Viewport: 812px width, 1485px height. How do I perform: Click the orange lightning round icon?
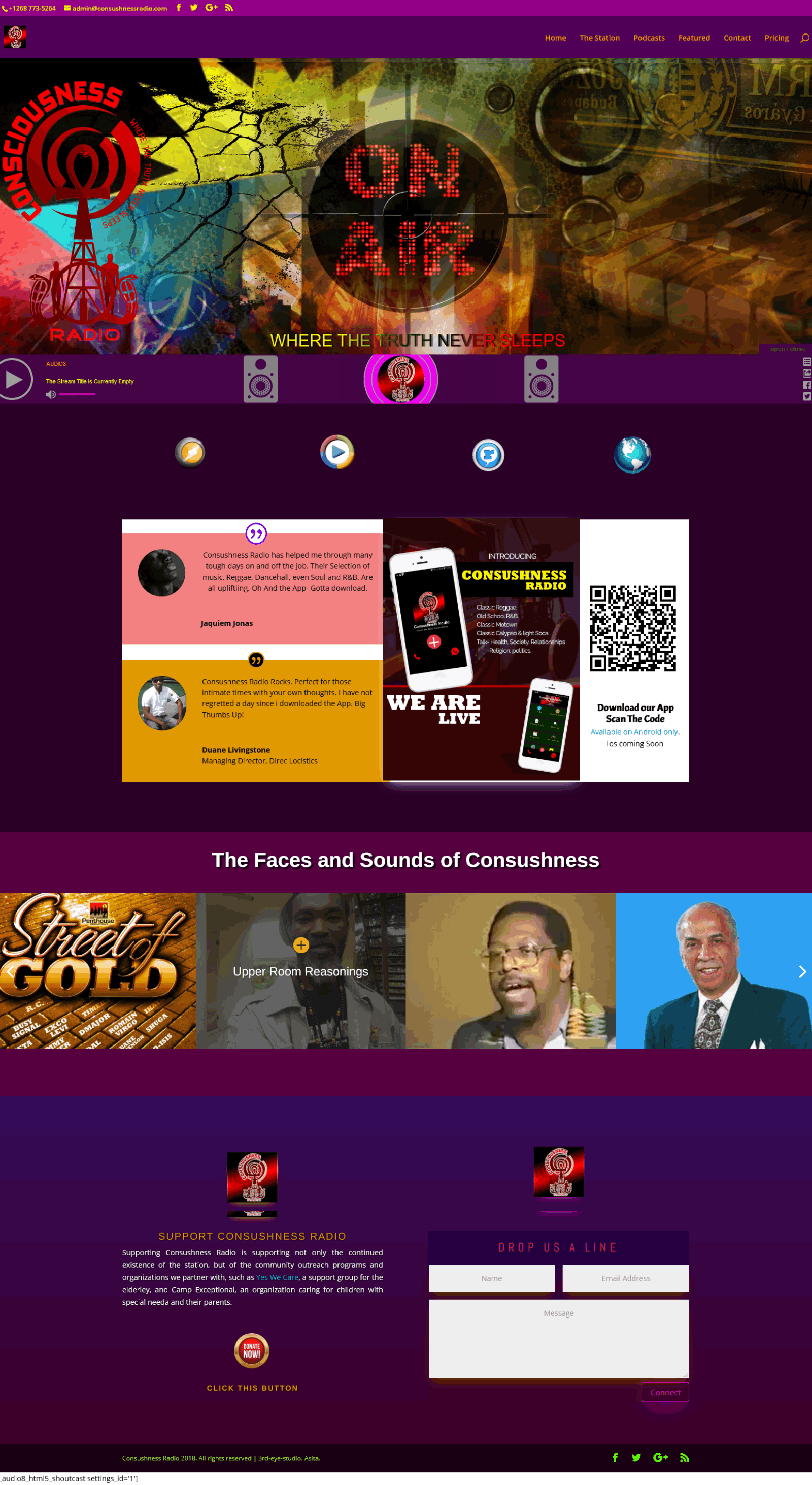(190, 453)
